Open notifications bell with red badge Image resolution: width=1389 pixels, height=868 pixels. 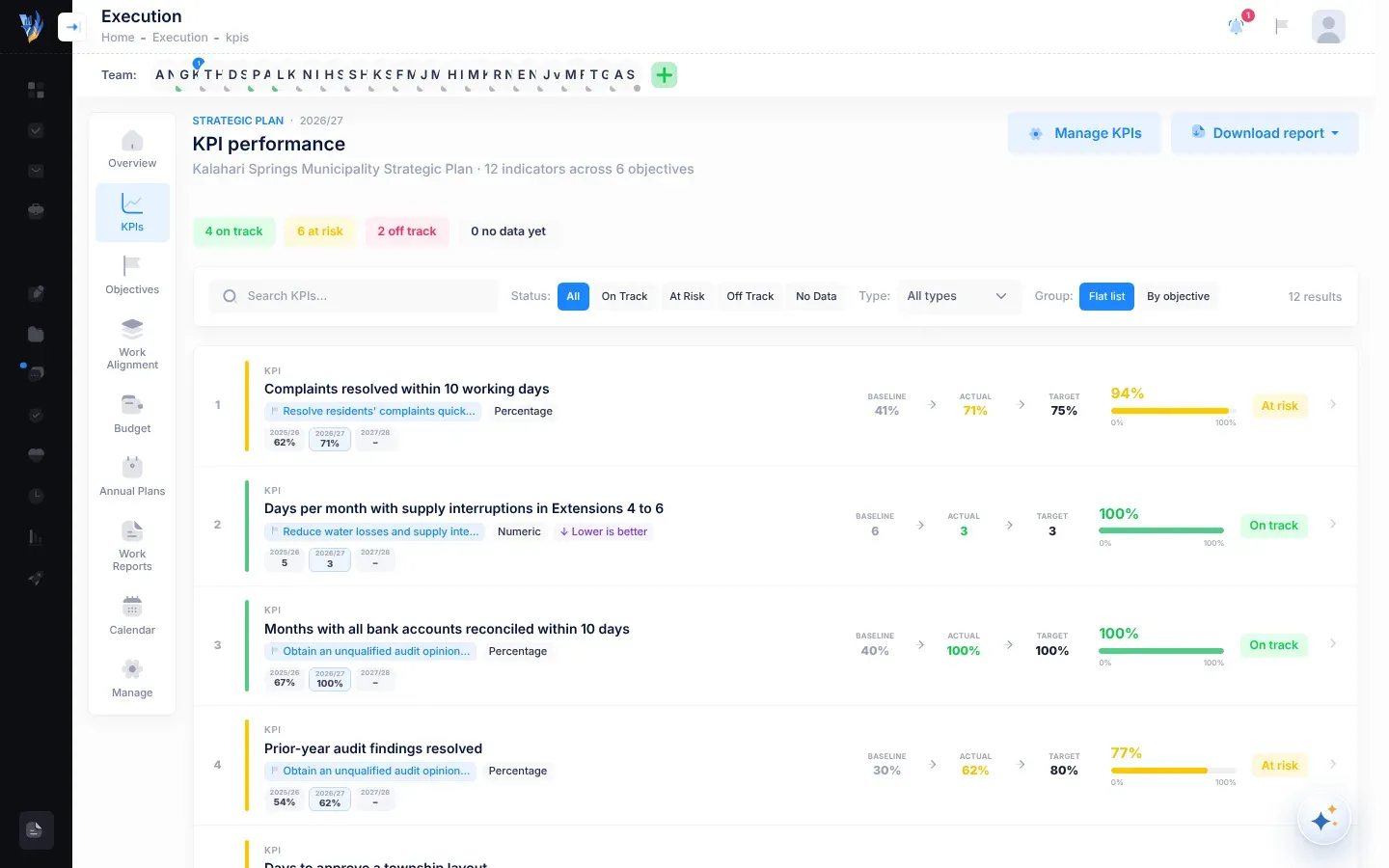1236,26
